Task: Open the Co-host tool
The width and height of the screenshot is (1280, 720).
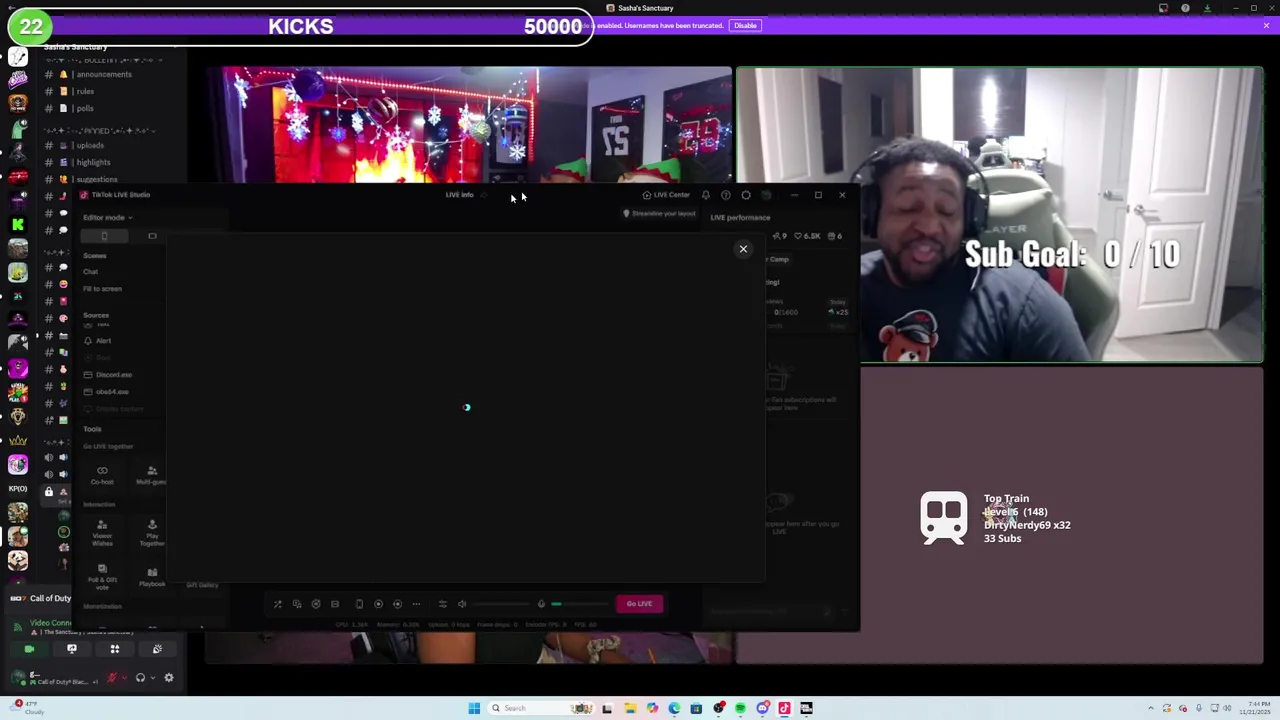Action: coord(102,475)
